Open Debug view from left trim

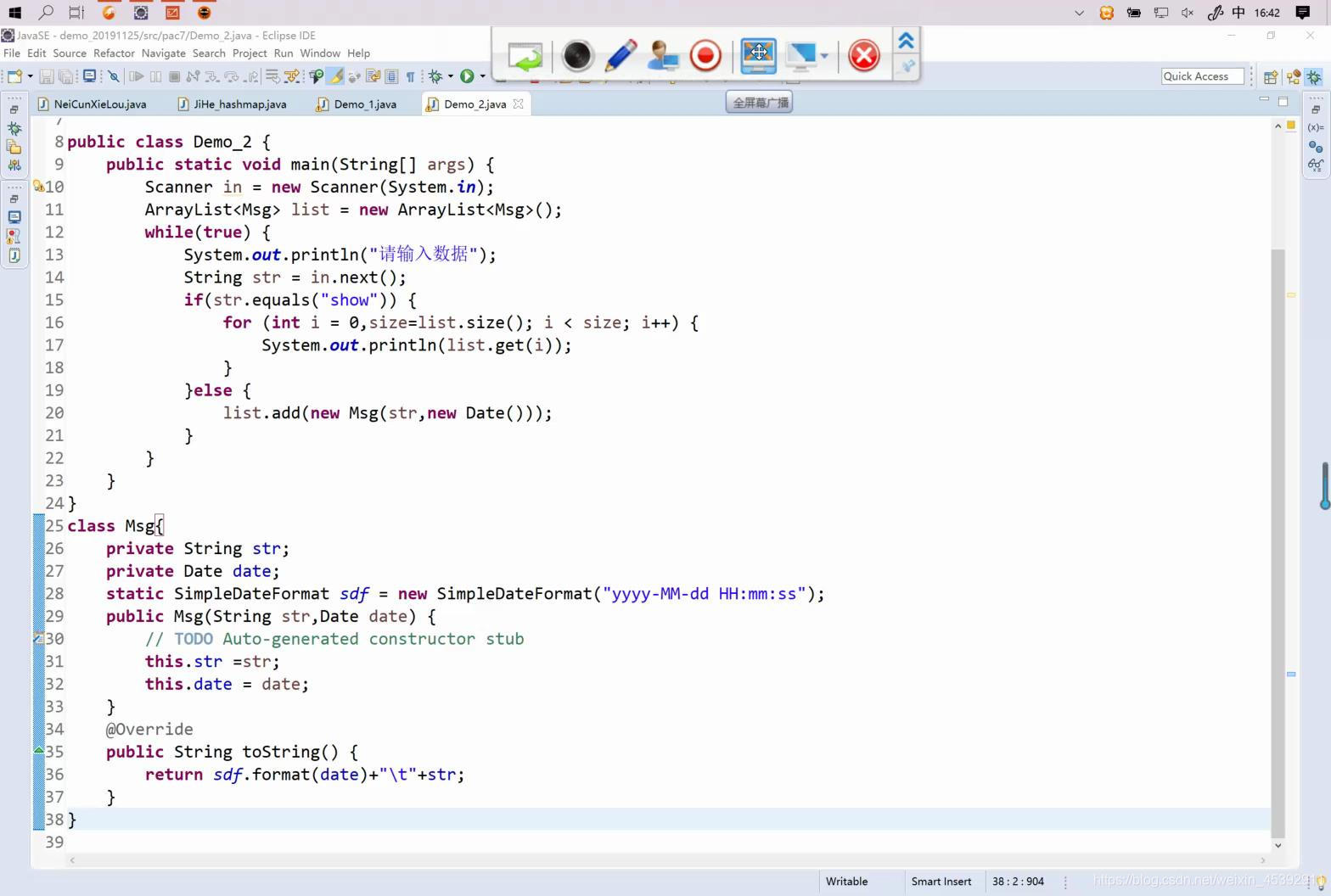14,129
